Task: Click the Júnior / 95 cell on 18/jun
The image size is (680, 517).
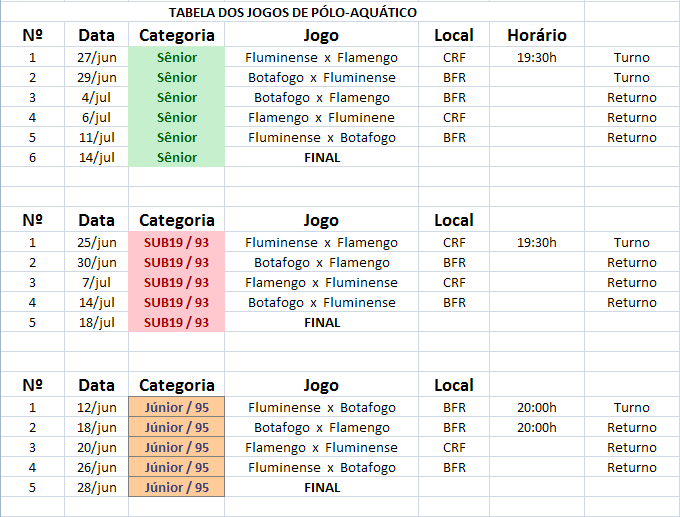Action: pos(177,427)
